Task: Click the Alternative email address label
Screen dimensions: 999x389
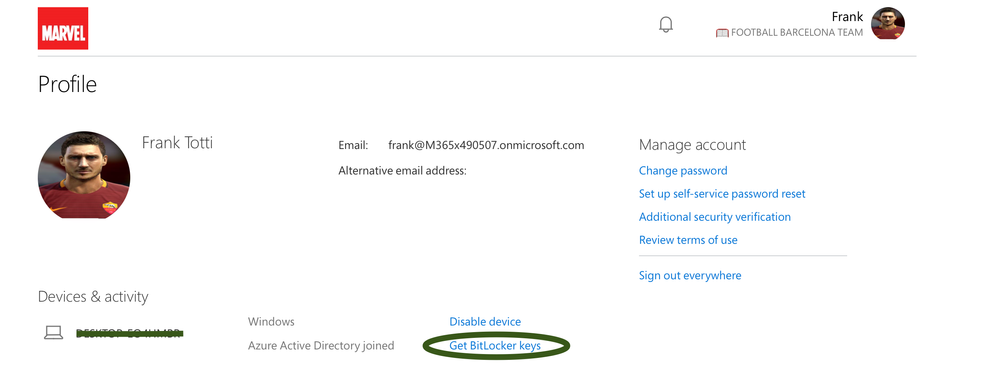Action: click(403, 171)
